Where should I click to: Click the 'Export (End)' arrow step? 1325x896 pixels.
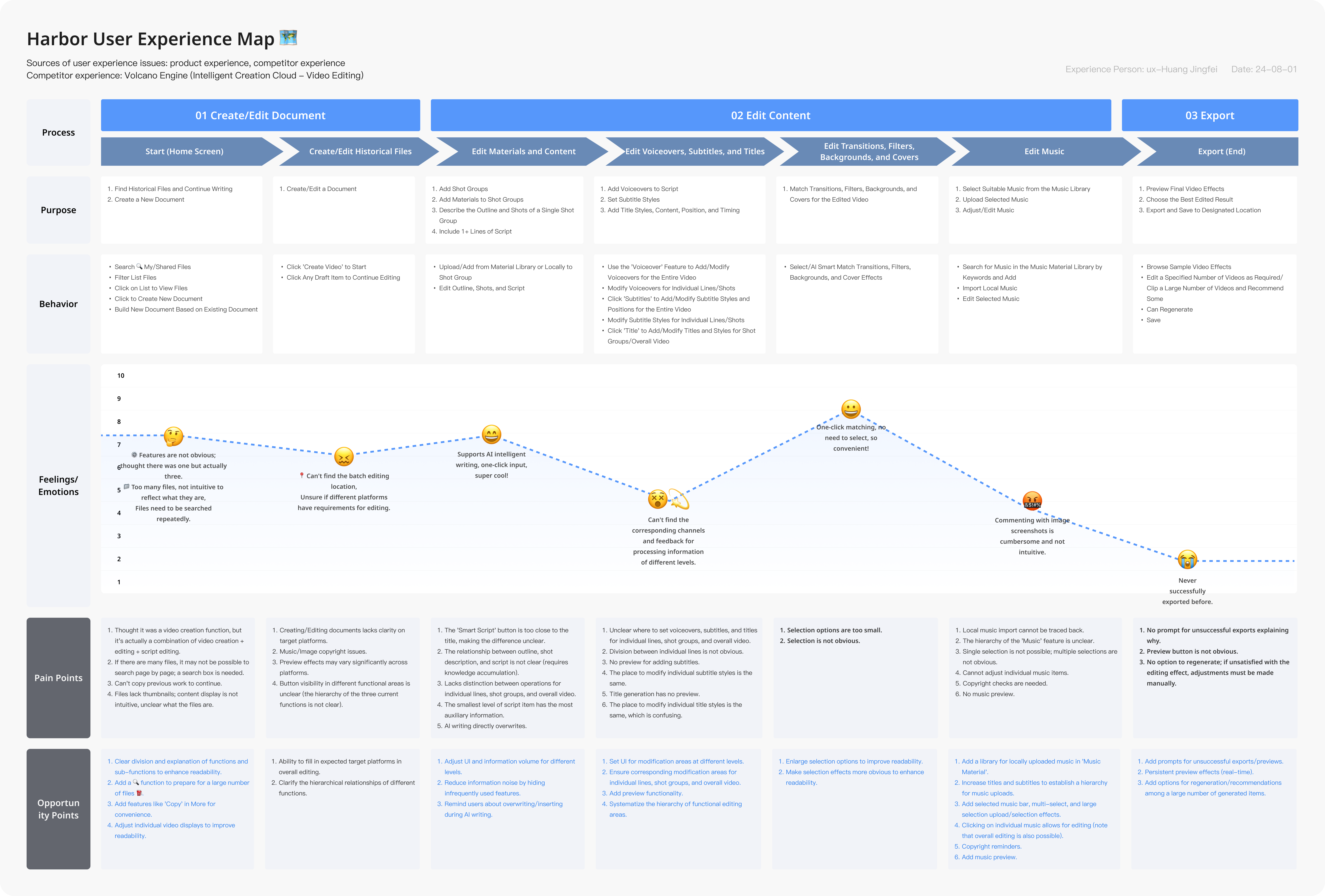pos(1221,152)
